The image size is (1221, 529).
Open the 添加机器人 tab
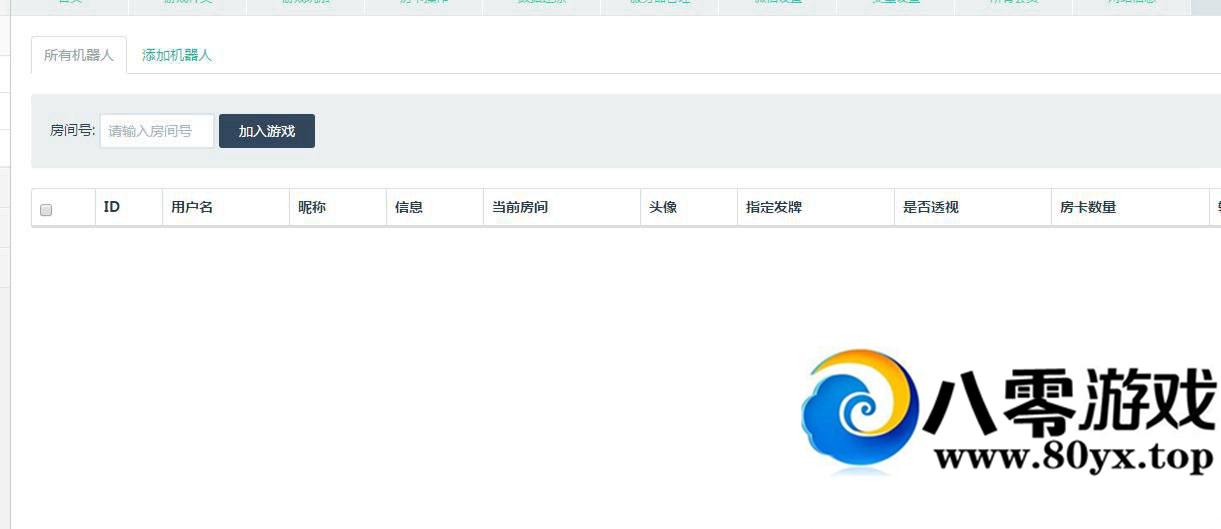(177, 55)
